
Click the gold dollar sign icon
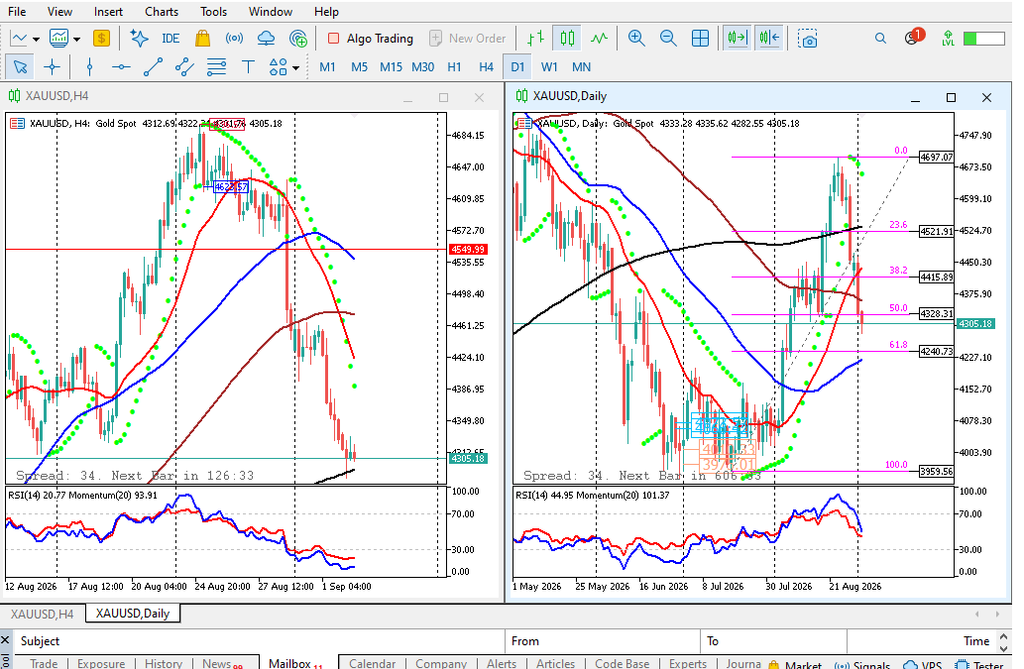[101, 39]
